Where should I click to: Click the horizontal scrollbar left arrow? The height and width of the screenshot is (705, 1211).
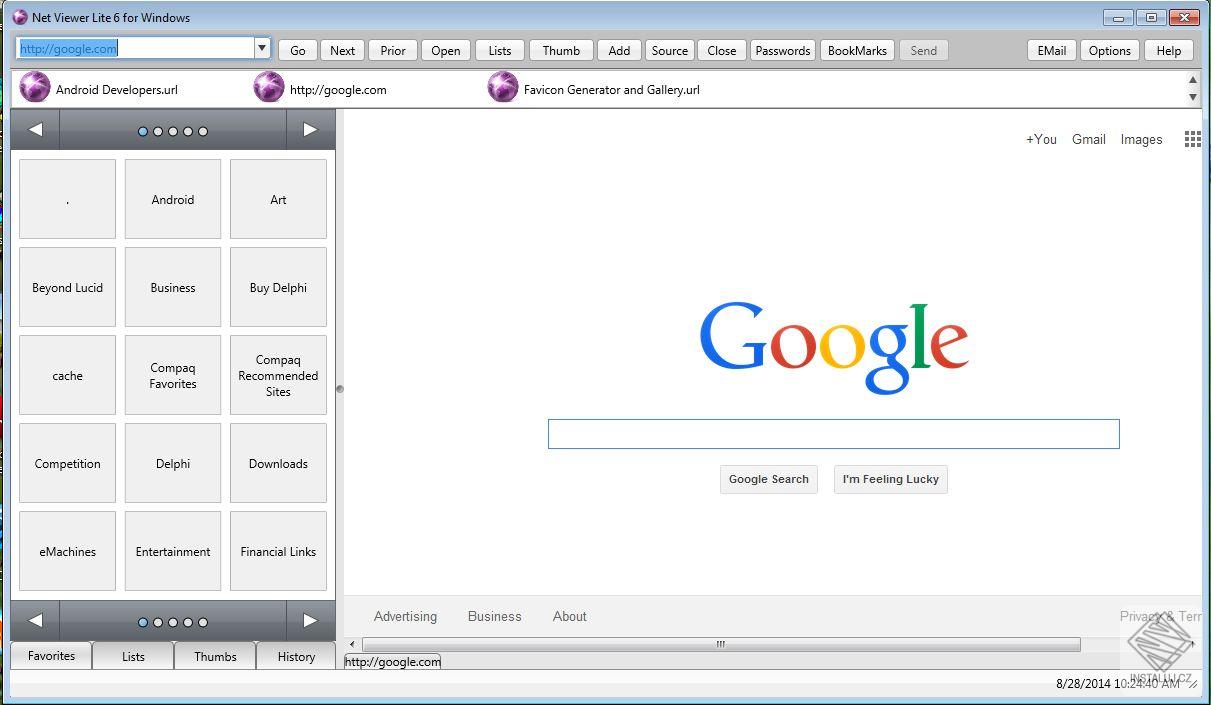[x=351, y=644]
